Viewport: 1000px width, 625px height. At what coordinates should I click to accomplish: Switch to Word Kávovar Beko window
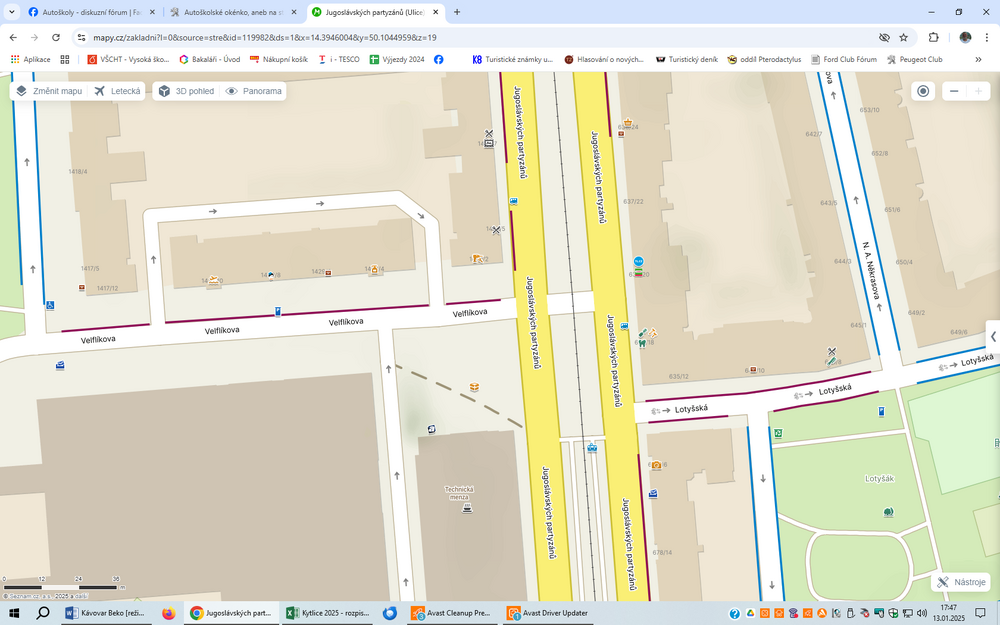coord(107,614)
